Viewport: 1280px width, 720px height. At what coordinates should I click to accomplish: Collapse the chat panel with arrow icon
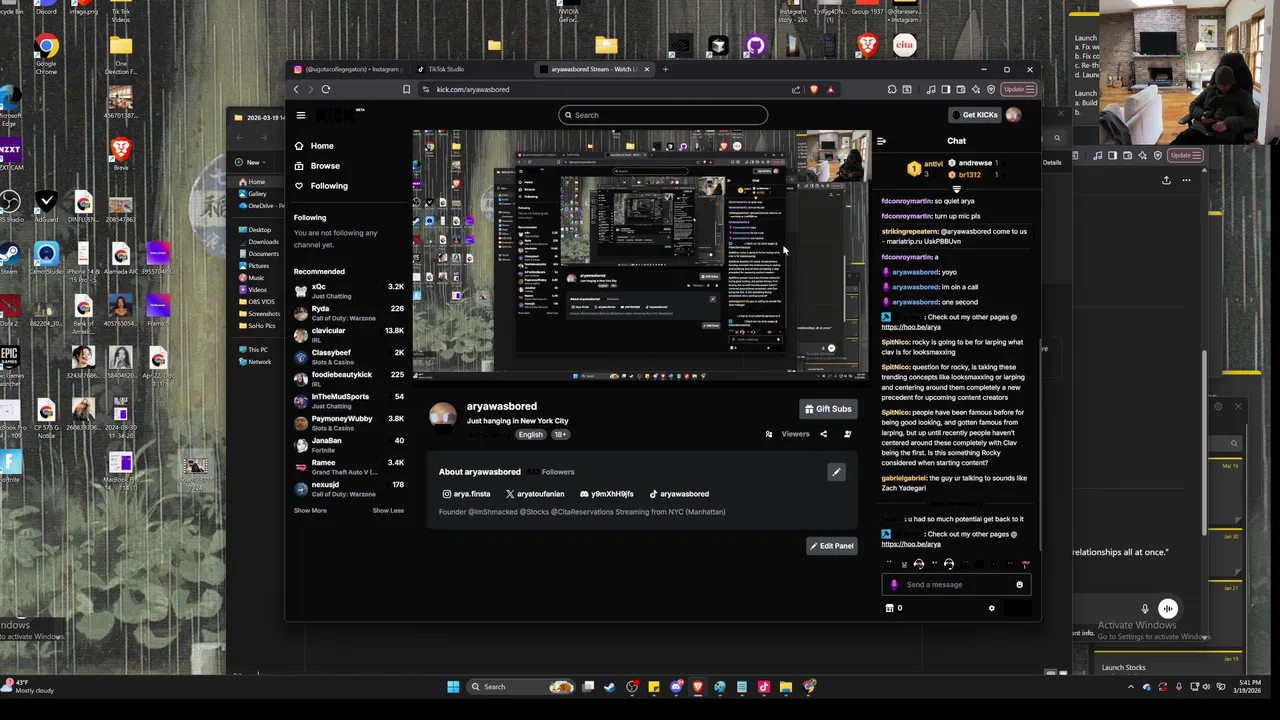pyautogui.click(x=881, y=141)
